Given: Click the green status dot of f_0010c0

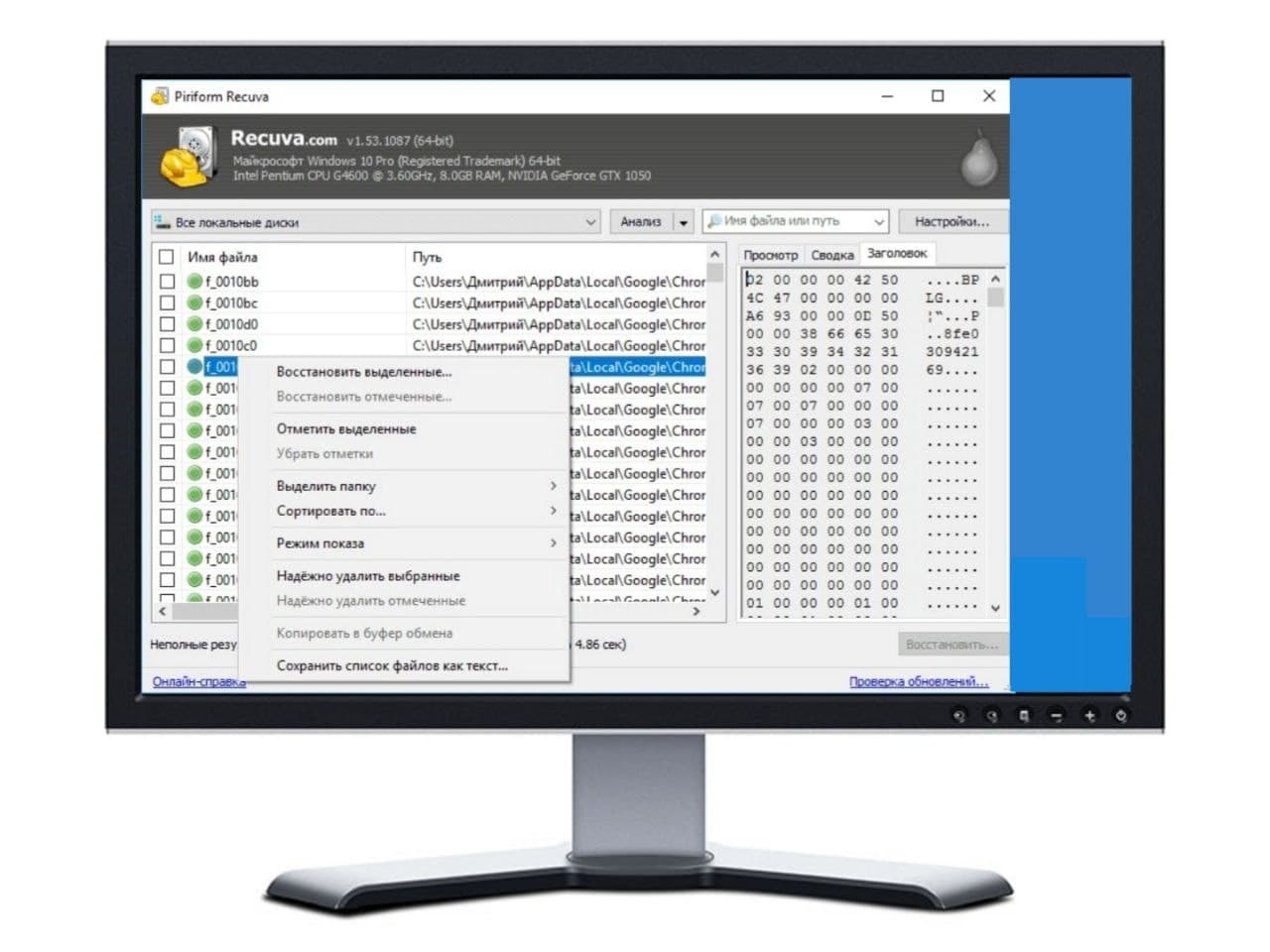Looking at the screenshot, I should point(194,345).
